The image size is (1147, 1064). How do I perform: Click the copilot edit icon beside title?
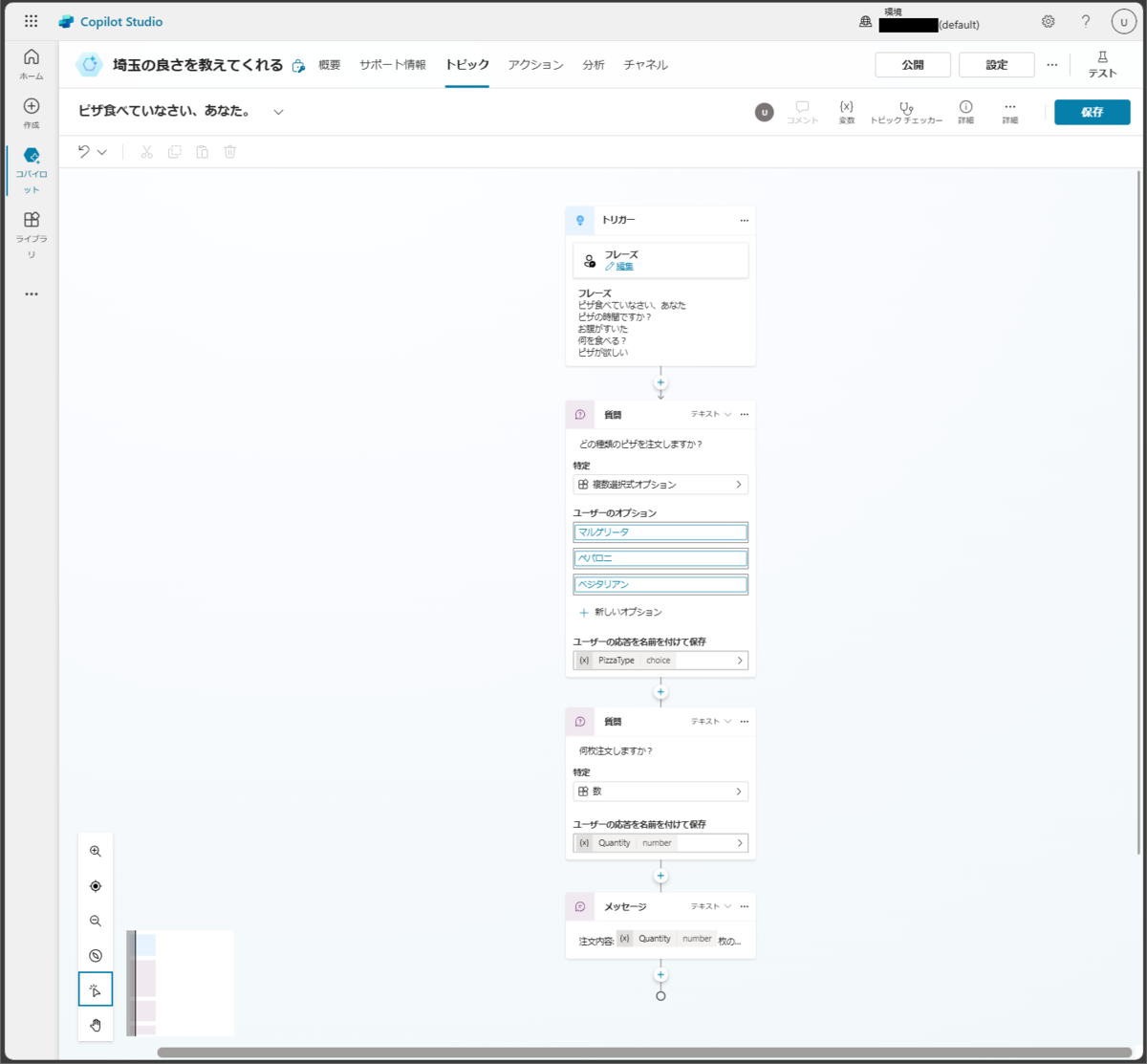(298, 65)
